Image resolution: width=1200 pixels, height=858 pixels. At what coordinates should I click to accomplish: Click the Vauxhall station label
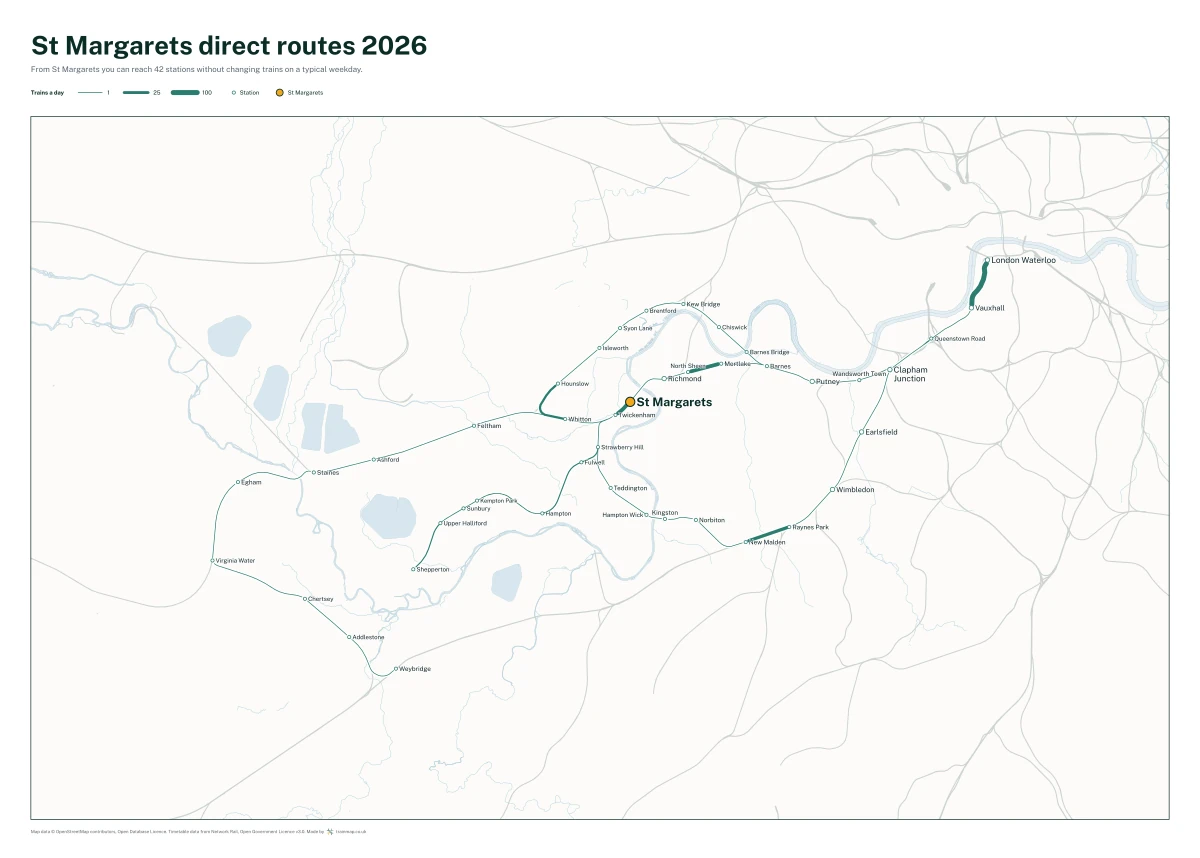click(990, 308)
